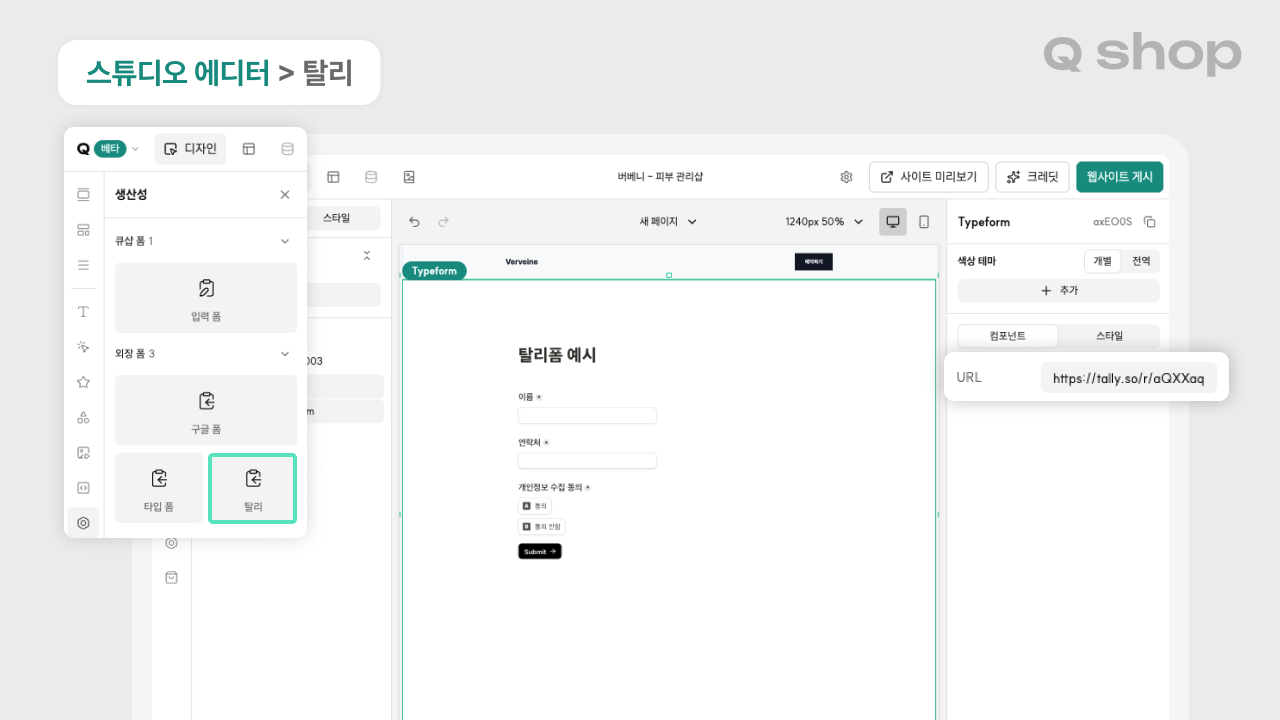1280x720 pixels.
Task: Open the 스타일 tab next to 컴포넌트
Action: [x=1109, y=336]
